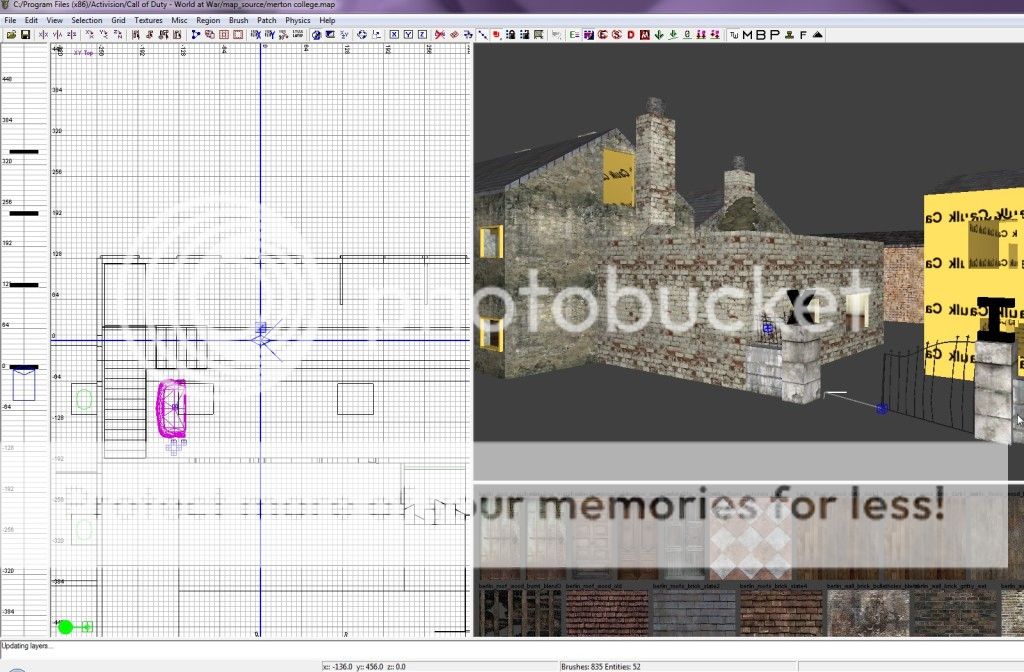Open the Help menu
This screenshot has height=672, width=1024.
point(327,20)
